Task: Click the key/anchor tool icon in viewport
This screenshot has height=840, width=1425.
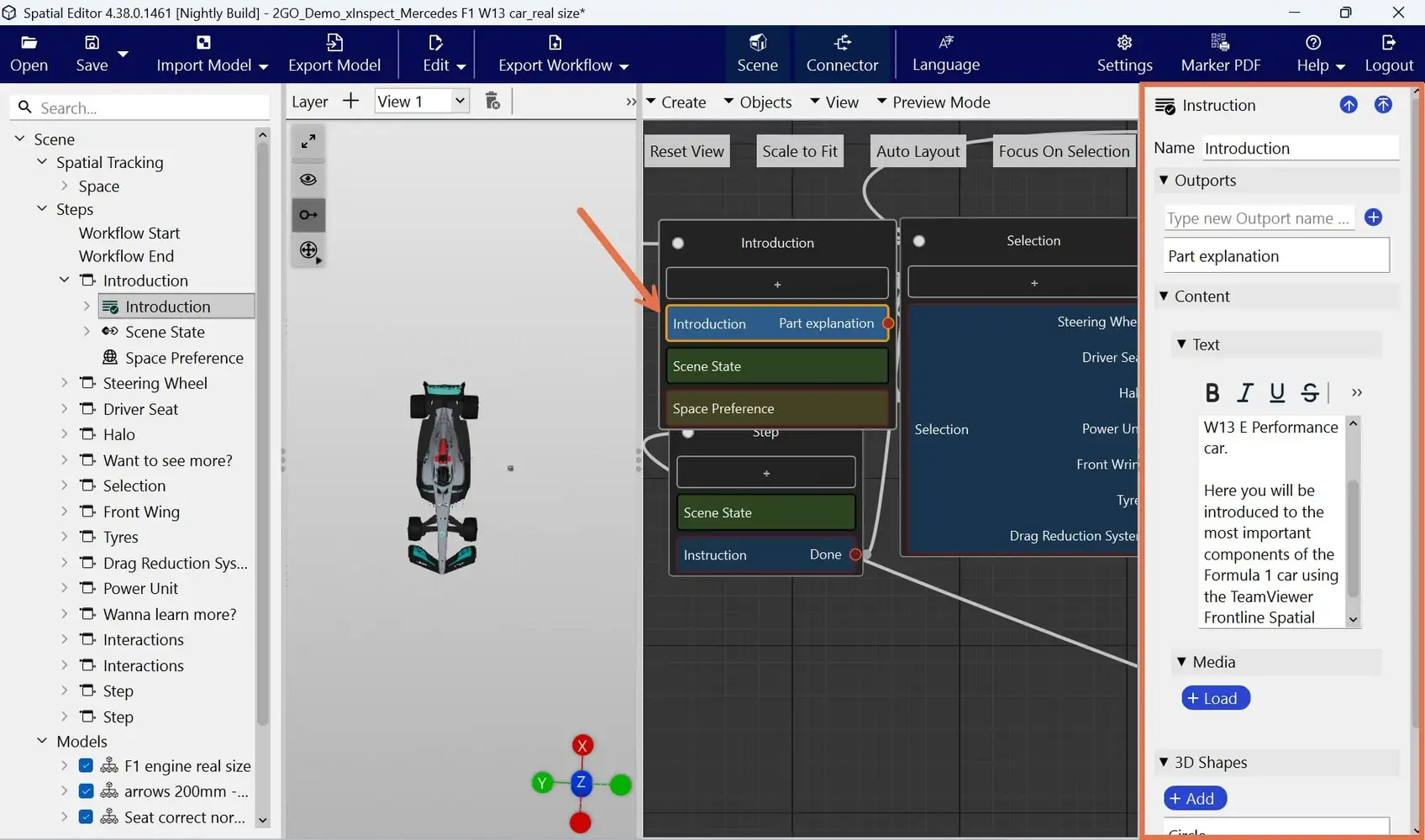Action: click(308, 215)
